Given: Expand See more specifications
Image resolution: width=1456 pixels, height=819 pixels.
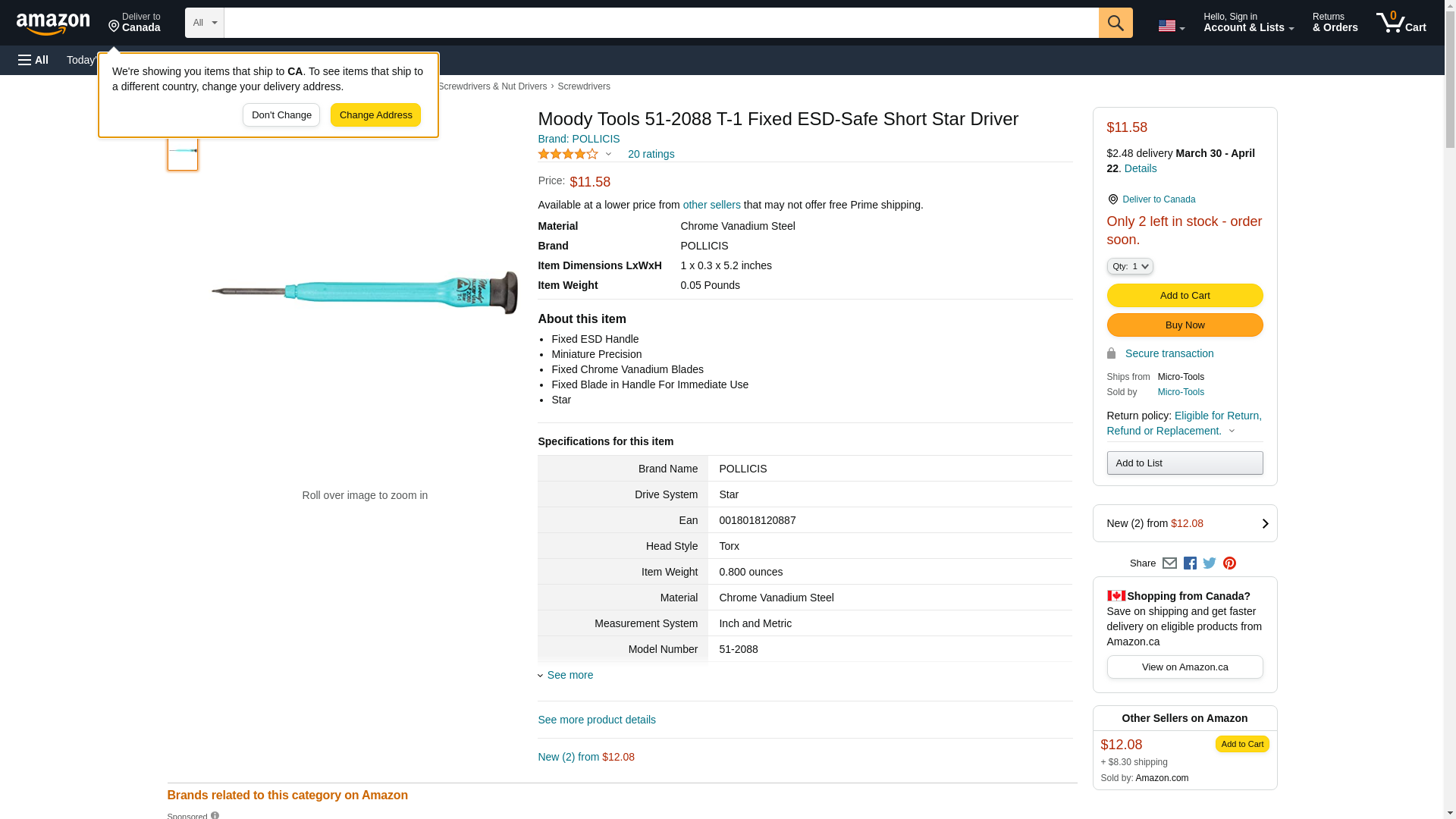Looking at the screenshot, I should [x=569, y=675].
